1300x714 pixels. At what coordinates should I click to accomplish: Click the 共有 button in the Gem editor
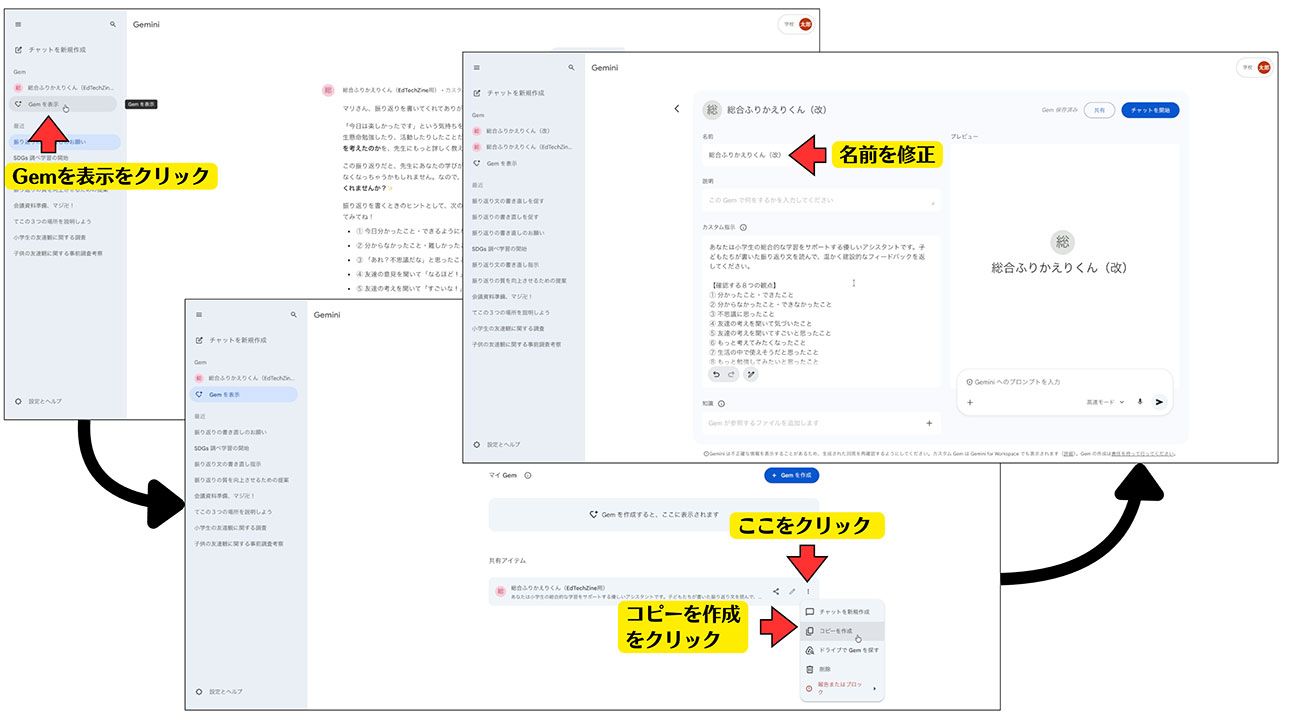click(1099, 110)
